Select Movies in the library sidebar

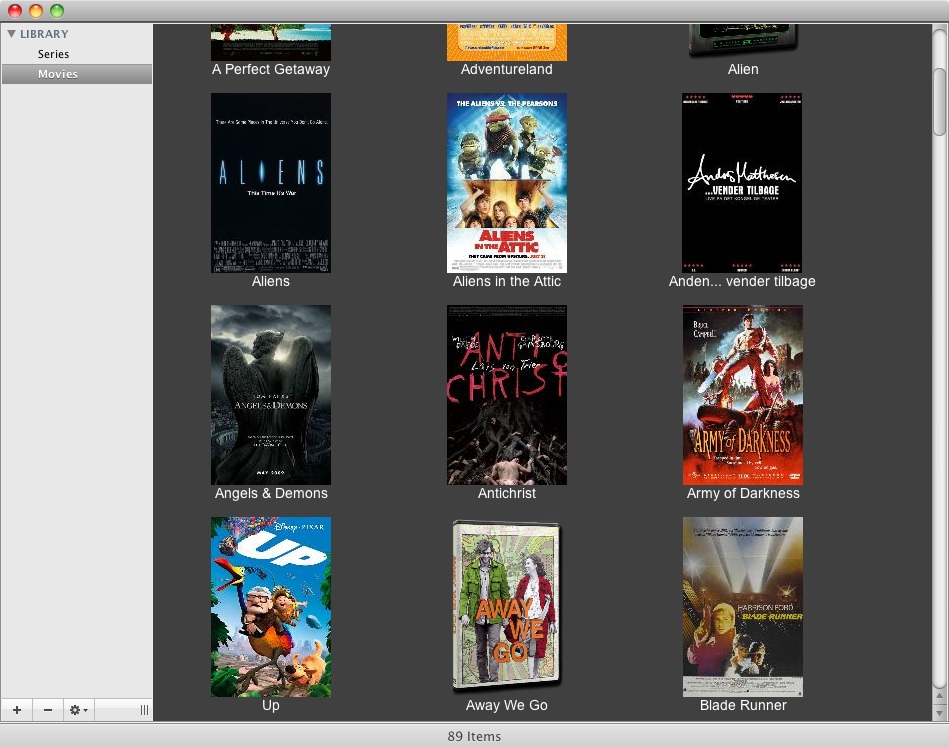click(58, 74)
